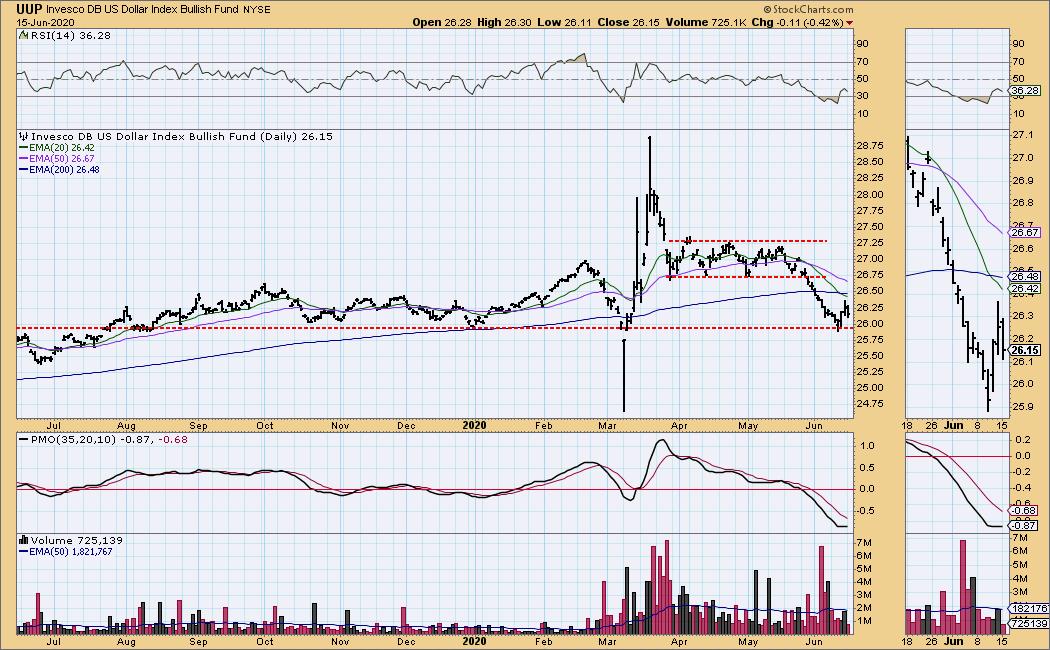Click the 26.42 EMA tag on zoomed chart
The width and height of the screenshot is (1050, 650).
pos(1025,289)
